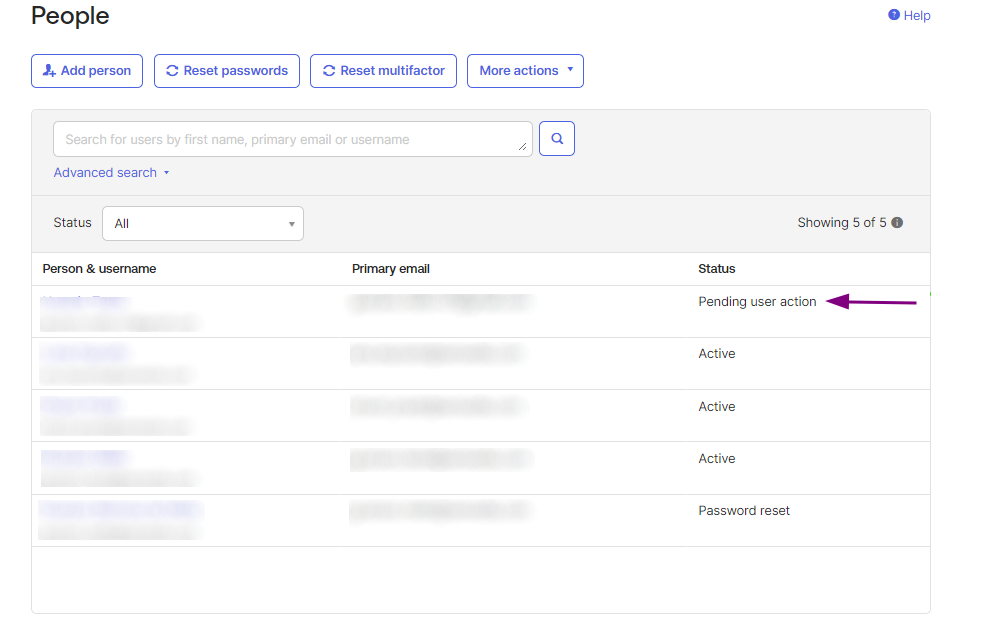Screen dimensions: 984x627
Task: Click the Add person user icon
Action: click(x=48, y=70)
